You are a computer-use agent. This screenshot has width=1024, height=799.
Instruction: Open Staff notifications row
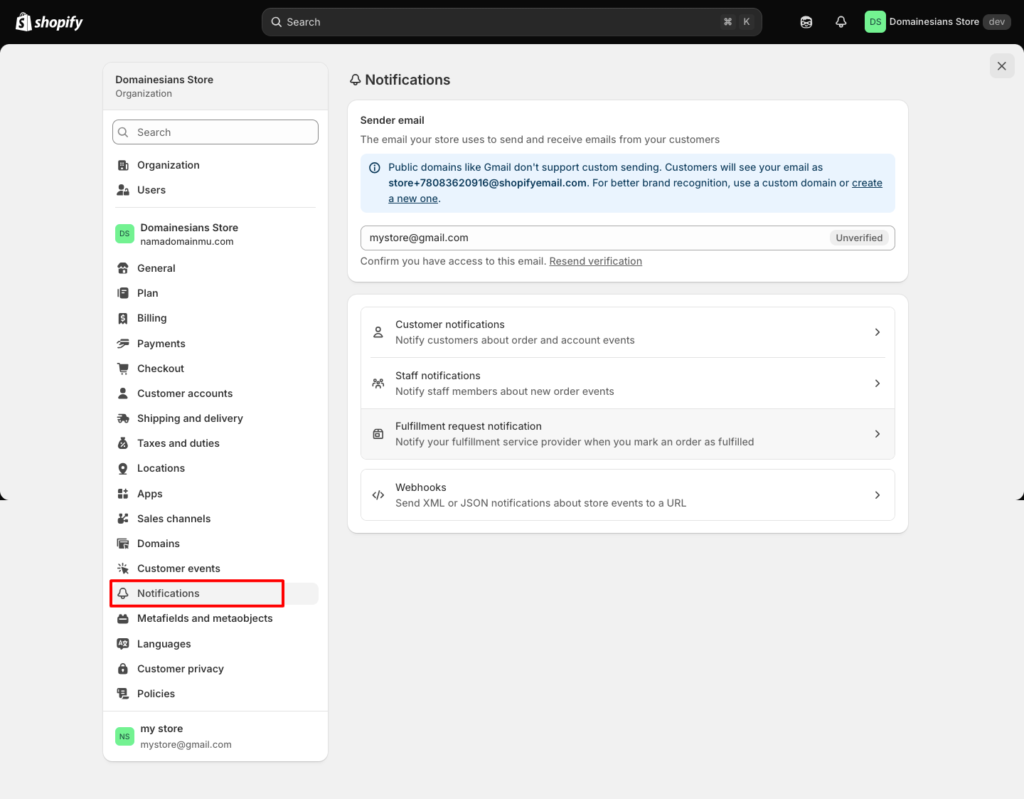(x=628, y=383)
